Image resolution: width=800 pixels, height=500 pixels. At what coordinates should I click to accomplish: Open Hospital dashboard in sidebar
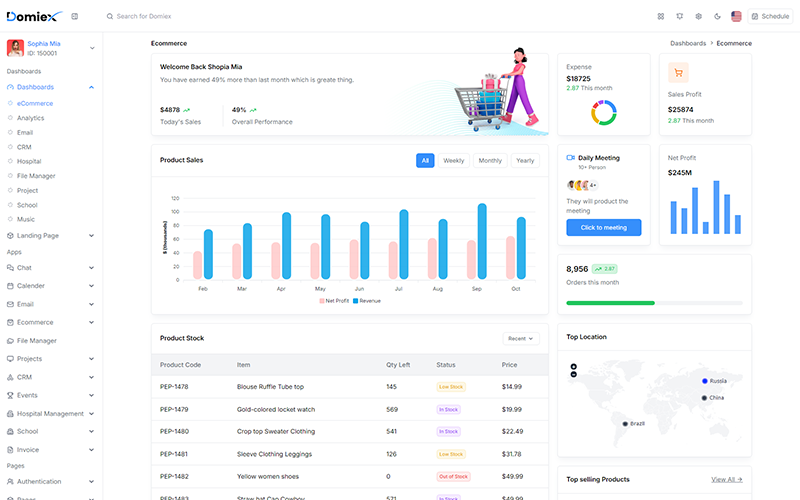click(29, 161)
